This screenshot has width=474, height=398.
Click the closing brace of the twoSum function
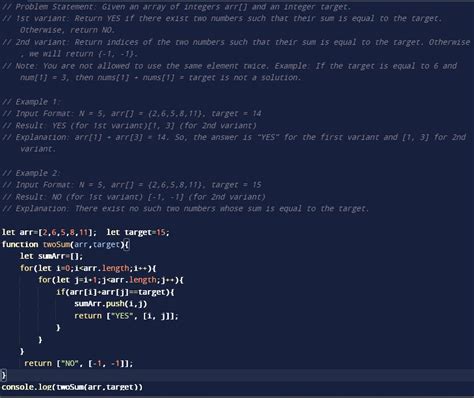(x=4, y=375)
